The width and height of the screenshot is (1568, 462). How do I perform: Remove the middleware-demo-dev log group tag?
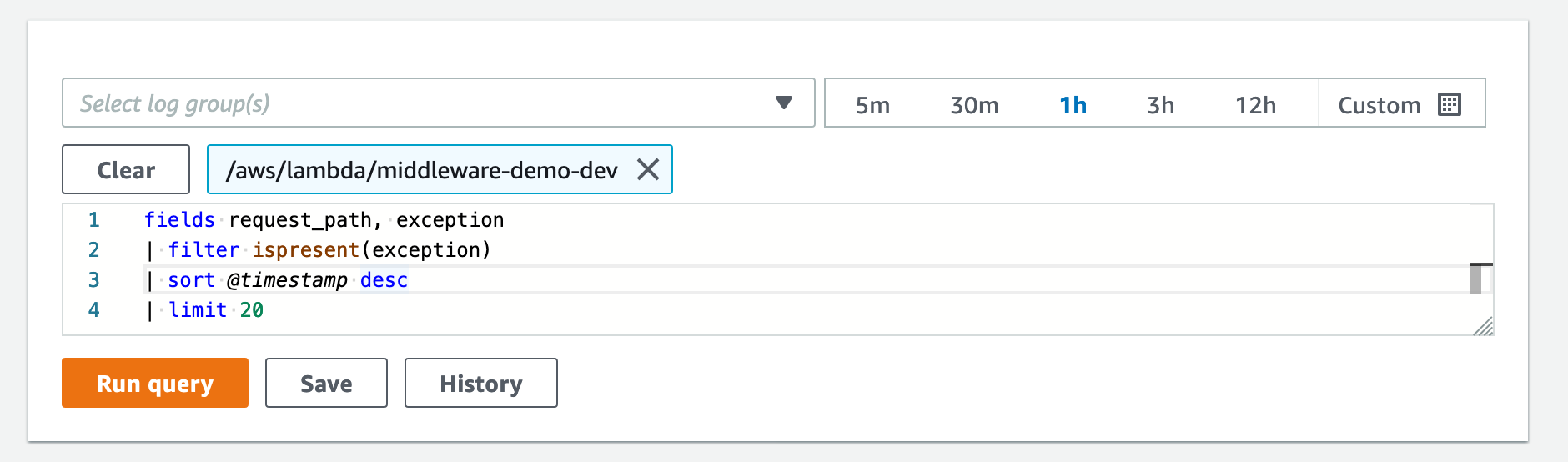(x=648, y=169)
